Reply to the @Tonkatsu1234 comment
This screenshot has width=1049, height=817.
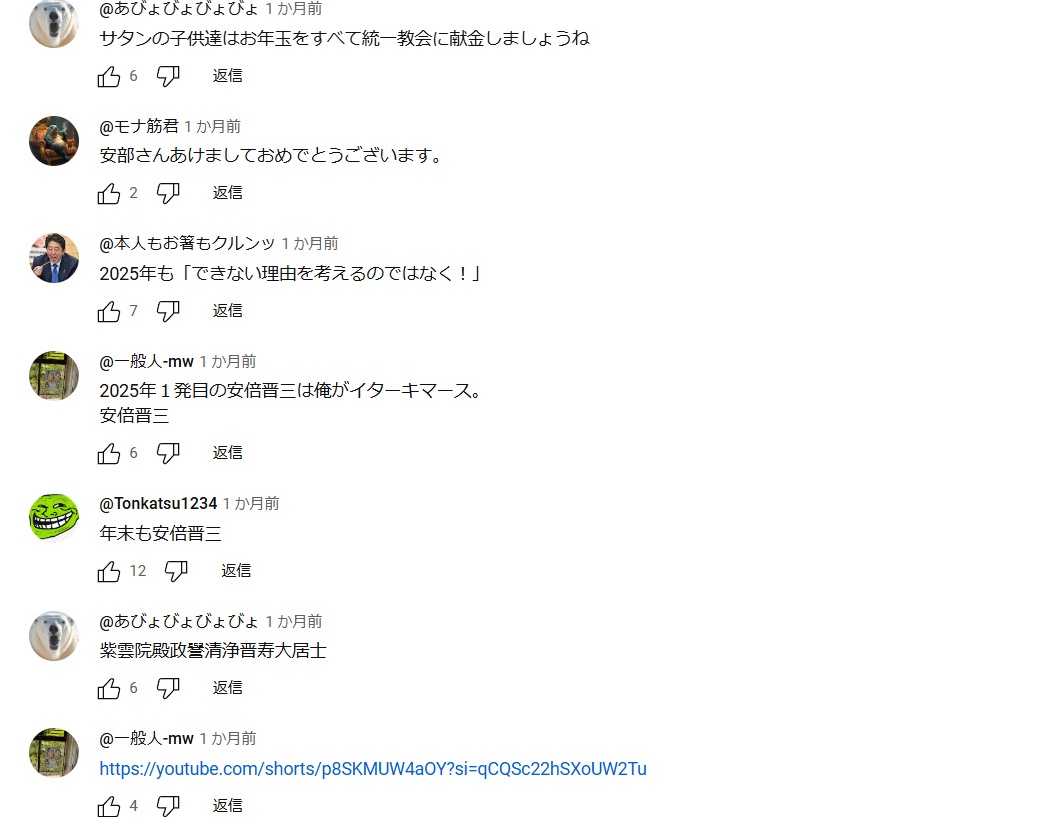point(236,571)
